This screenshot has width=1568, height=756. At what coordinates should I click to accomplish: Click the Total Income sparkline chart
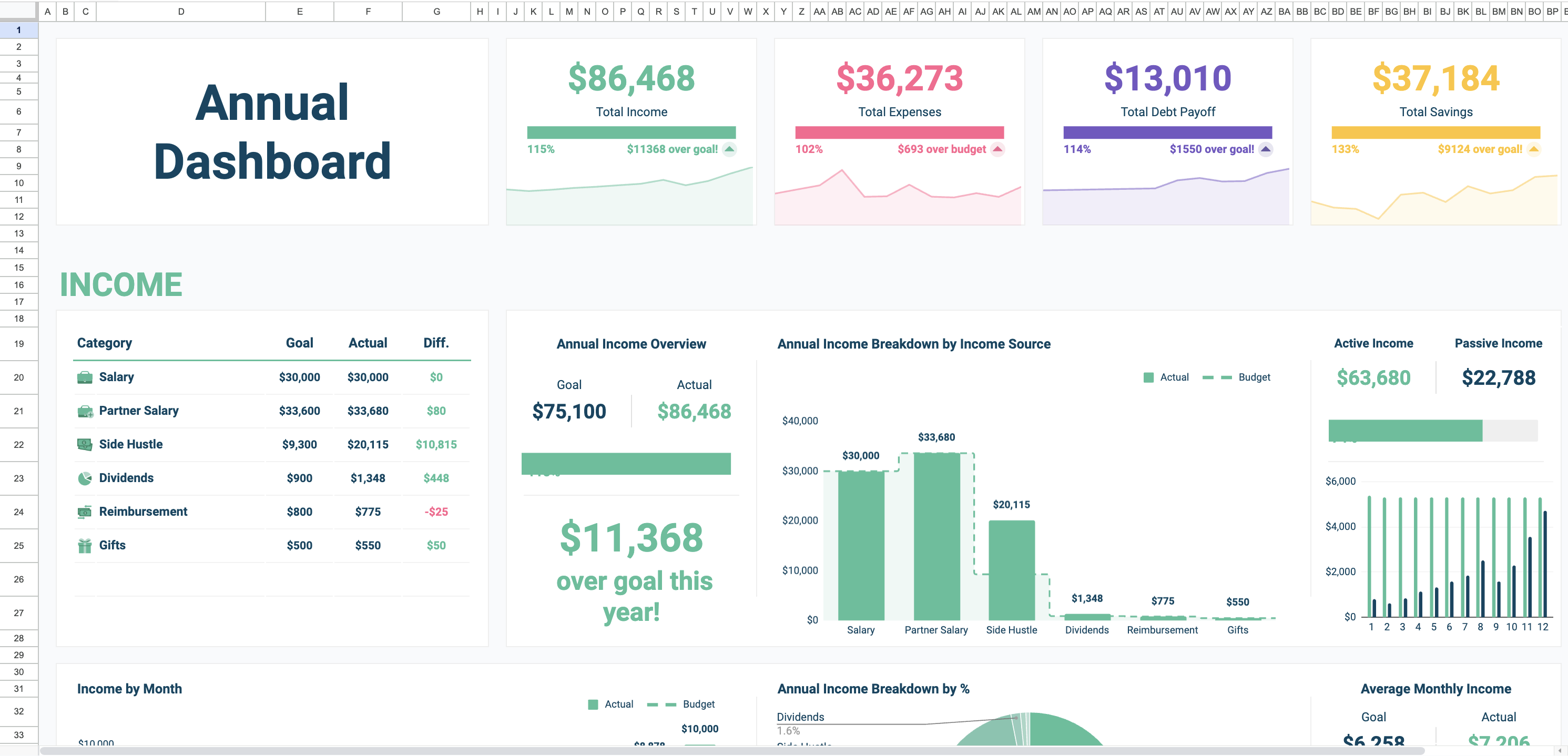coord(630,196)
